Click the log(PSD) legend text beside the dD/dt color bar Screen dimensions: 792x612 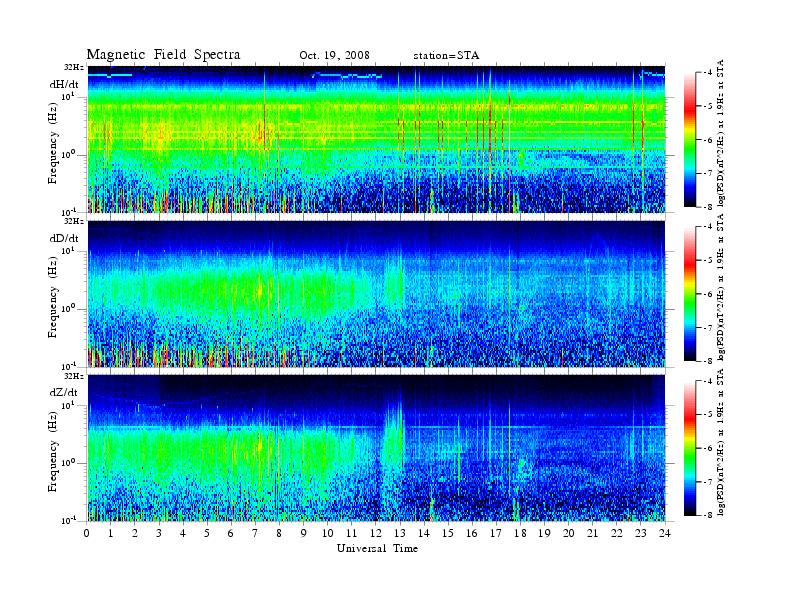point(721,287)
